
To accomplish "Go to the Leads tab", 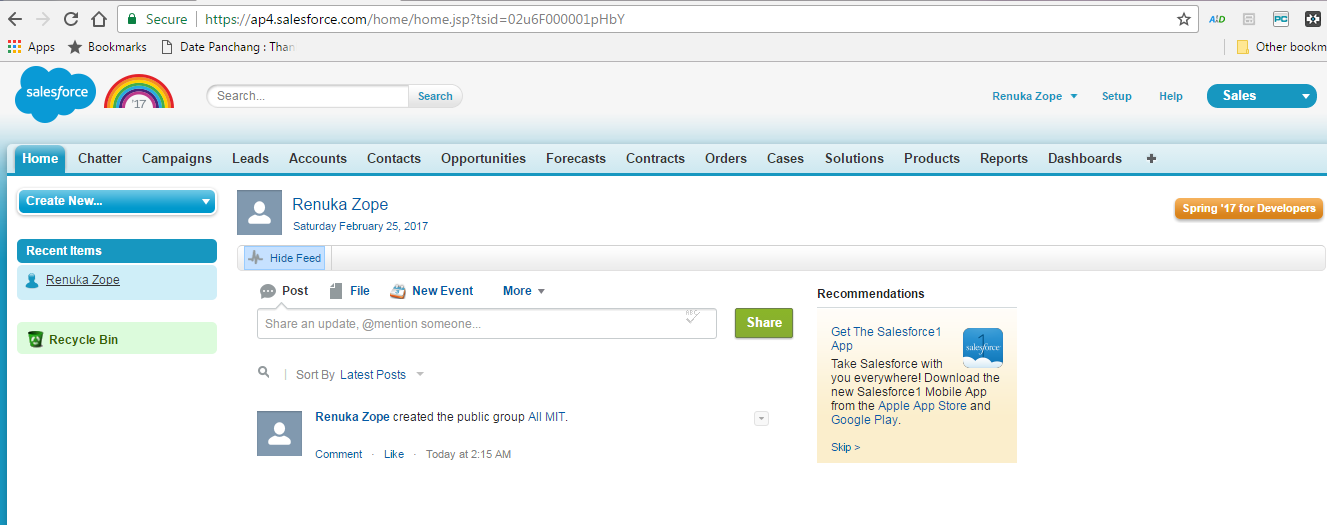I will point(250,158).
